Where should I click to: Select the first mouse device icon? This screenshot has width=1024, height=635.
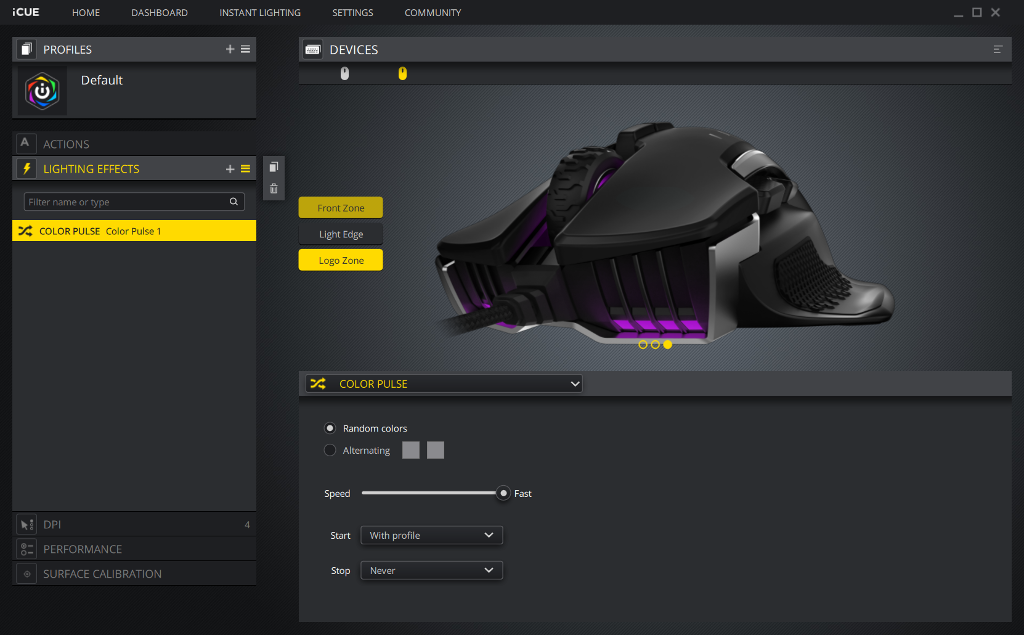point(345,73)
